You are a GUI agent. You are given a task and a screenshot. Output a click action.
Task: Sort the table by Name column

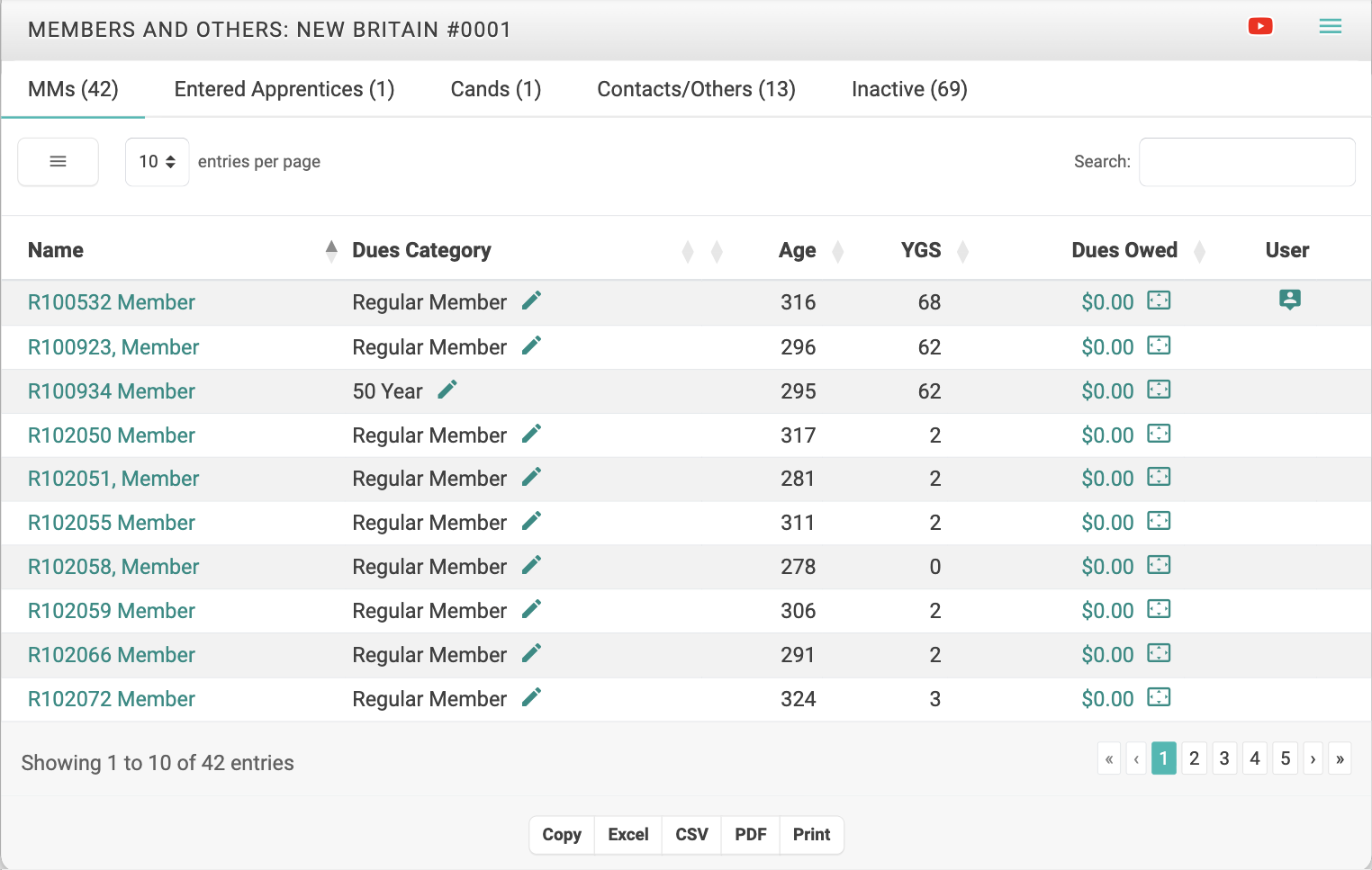click(x=183, y=250)
